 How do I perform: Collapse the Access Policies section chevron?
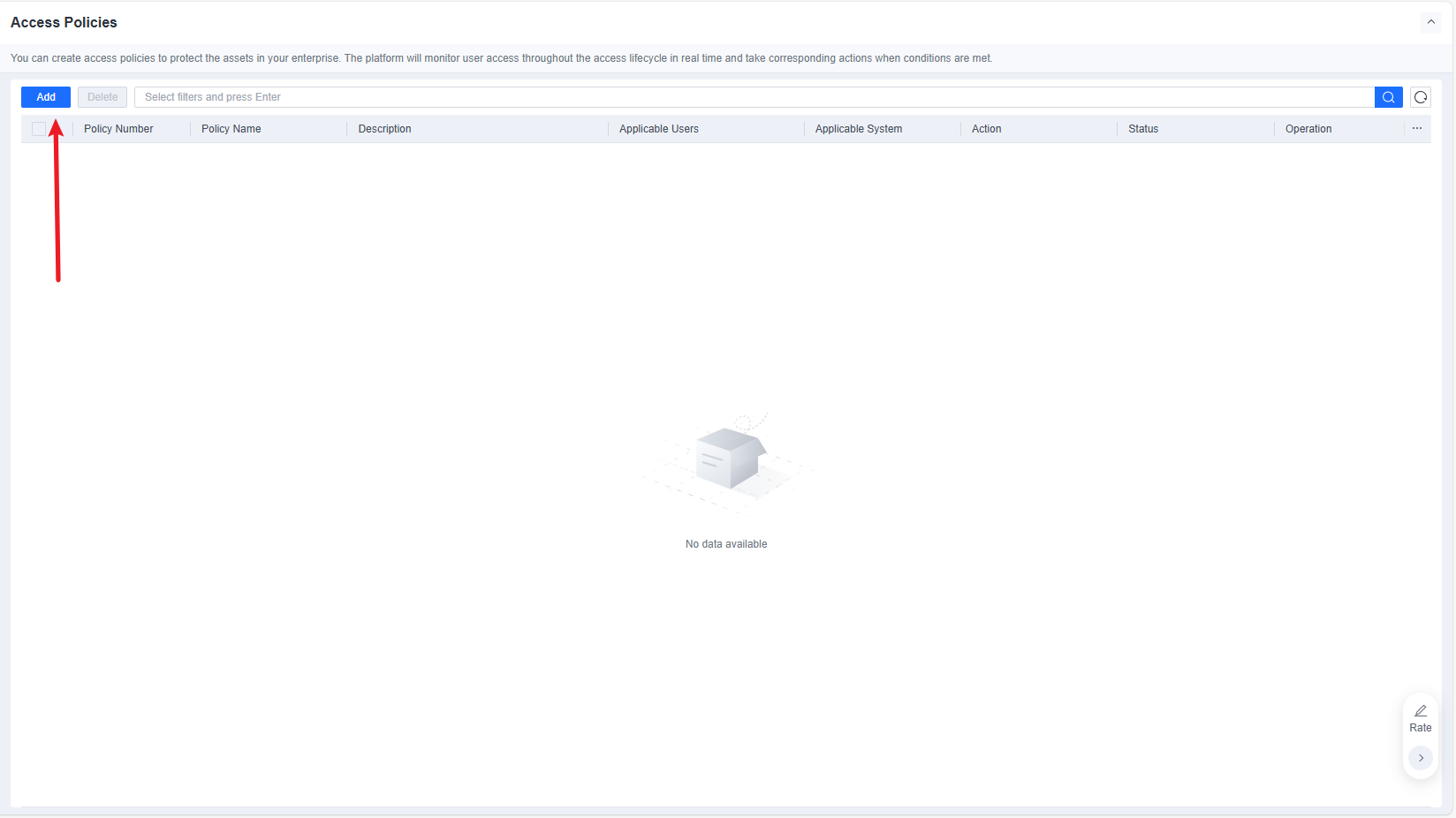click(x=1431, y=22)
